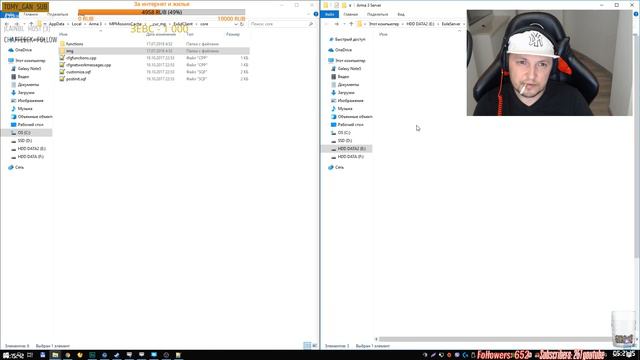Open Сеть in left window's navigation pane
The width and height of the screenshot is (640, 360).
click(19, 167)
